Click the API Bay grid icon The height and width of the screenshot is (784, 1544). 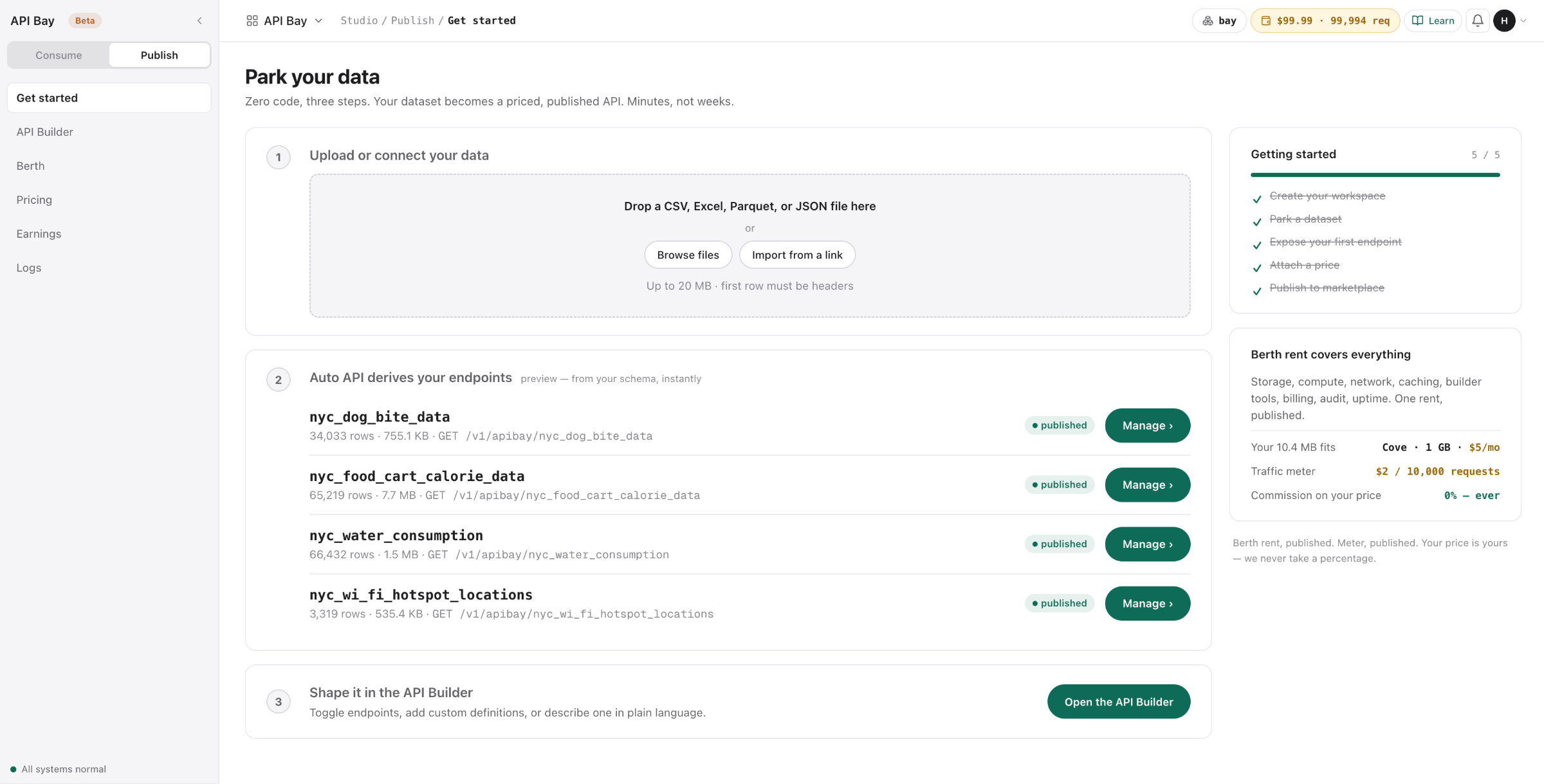coord(252,21)
